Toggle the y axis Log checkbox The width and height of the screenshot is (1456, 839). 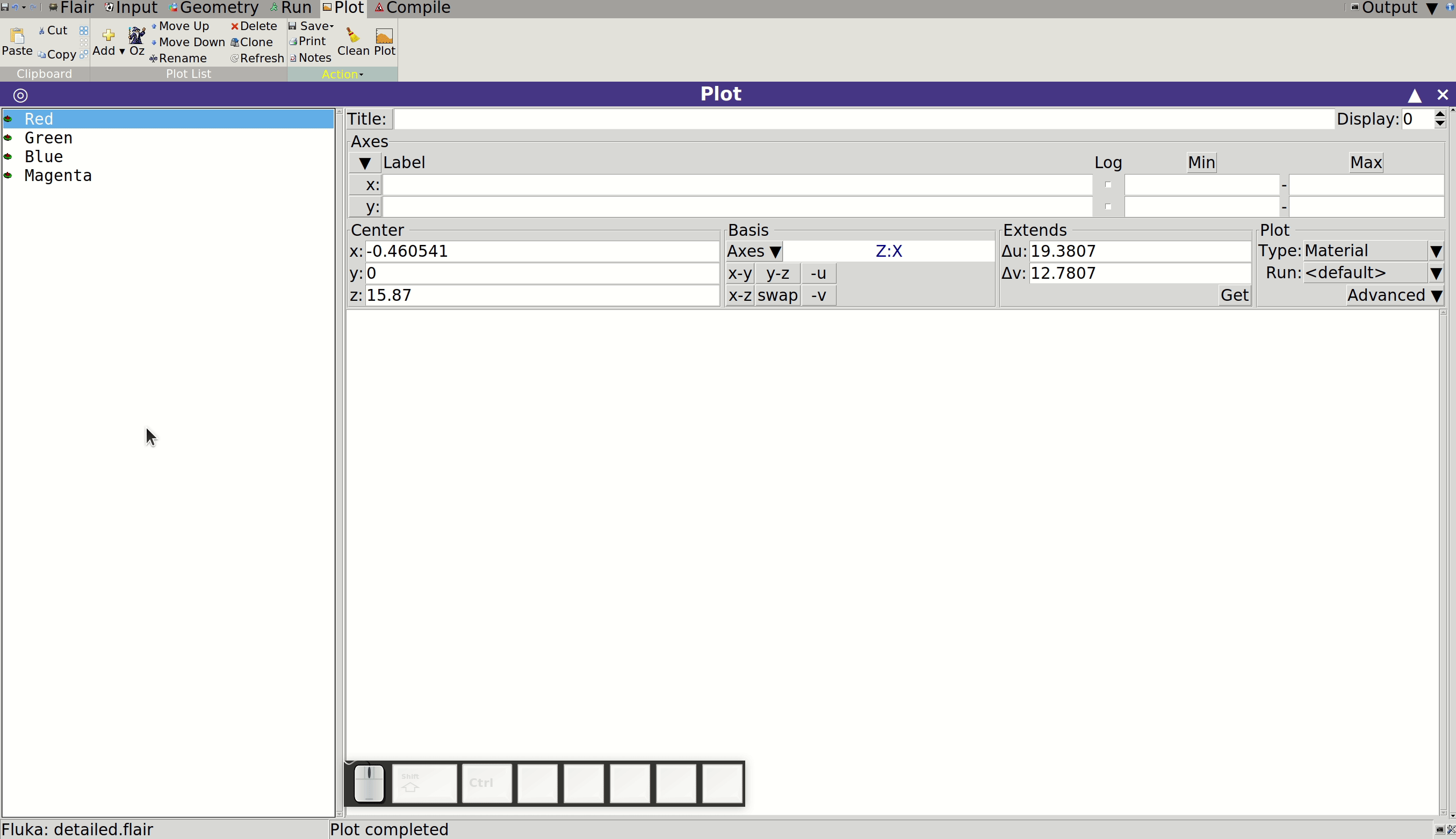[x=1107, y=206]
